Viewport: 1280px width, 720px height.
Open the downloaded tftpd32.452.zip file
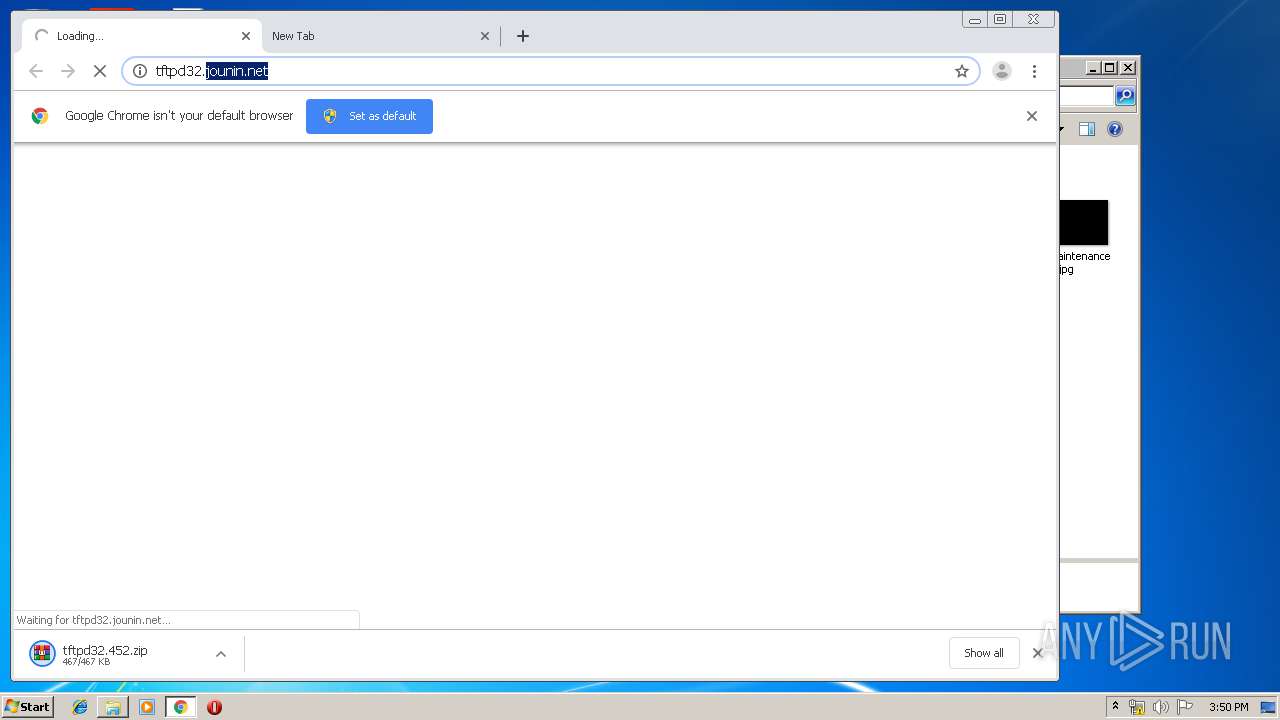point(105,654)
